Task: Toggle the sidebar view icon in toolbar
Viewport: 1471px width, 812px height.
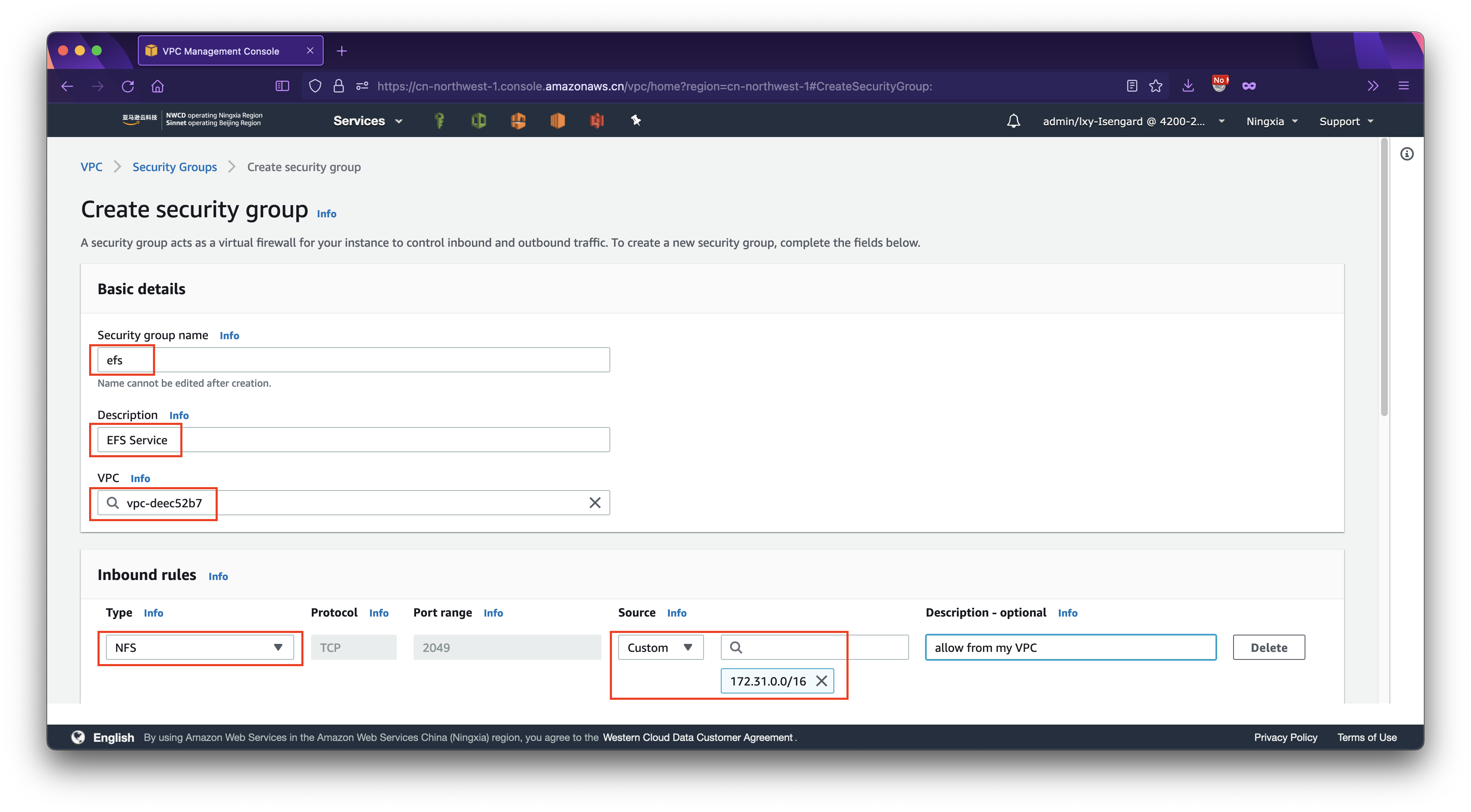Action: 282,86
